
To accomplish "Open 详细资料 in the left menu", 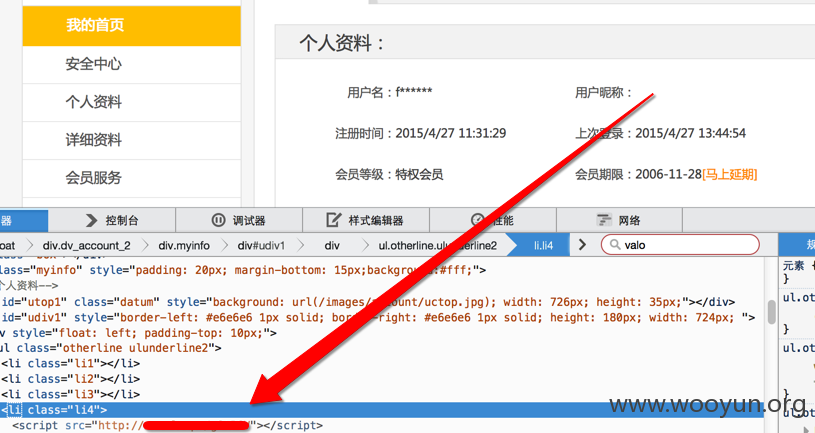I will (132, 140).
